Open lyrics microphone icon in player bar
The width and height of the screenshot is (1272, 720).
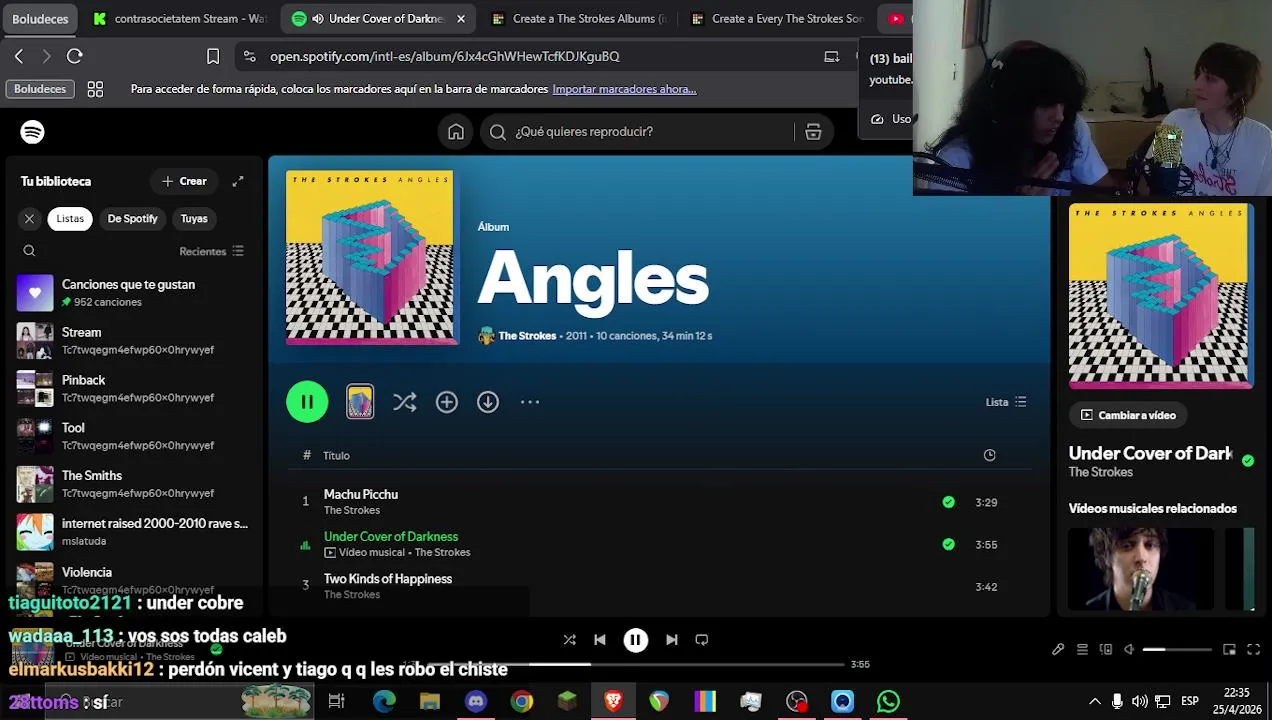[1058, 650]
